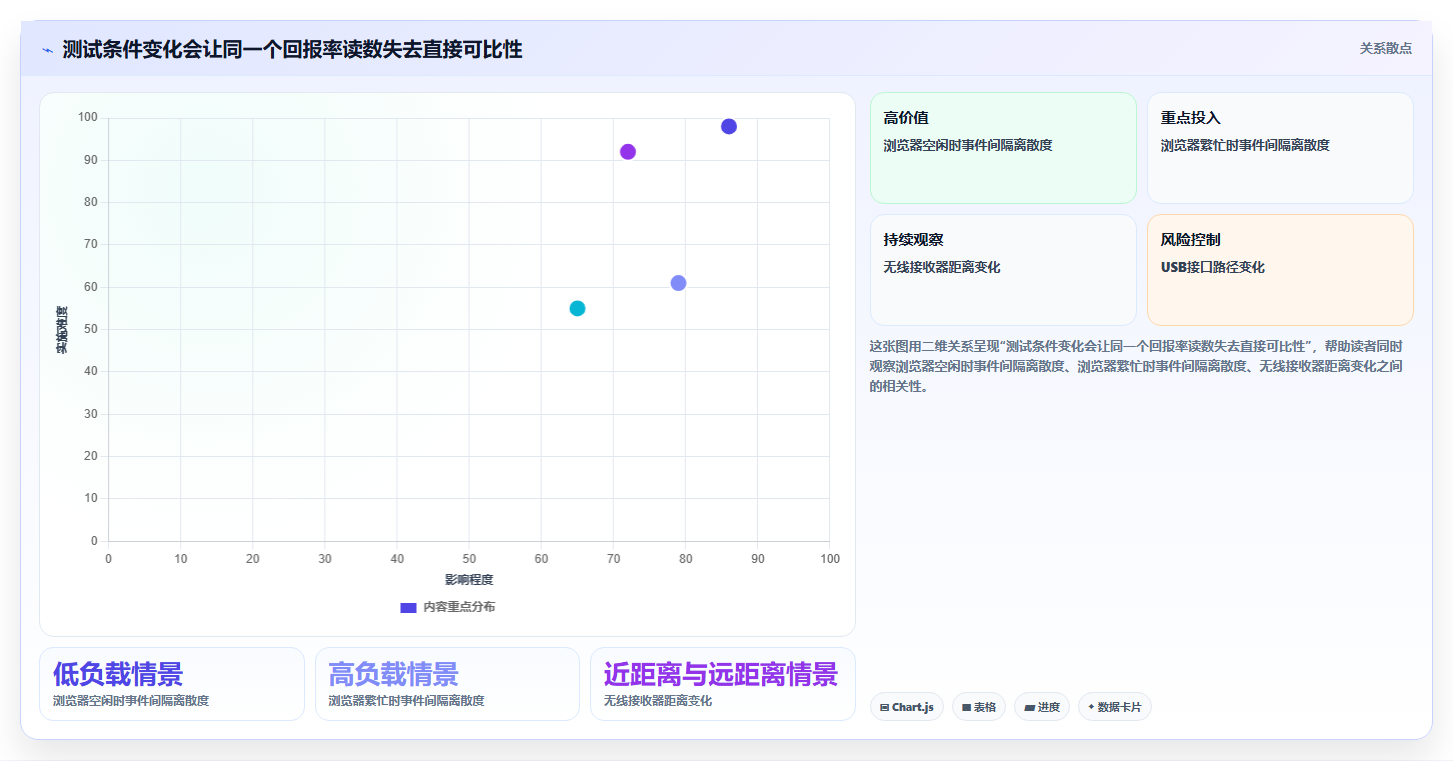Click the 数据卡片 tag chip
Image resolution: width=1453 pixels, height=761 pixels.
tap(1115, 707)
